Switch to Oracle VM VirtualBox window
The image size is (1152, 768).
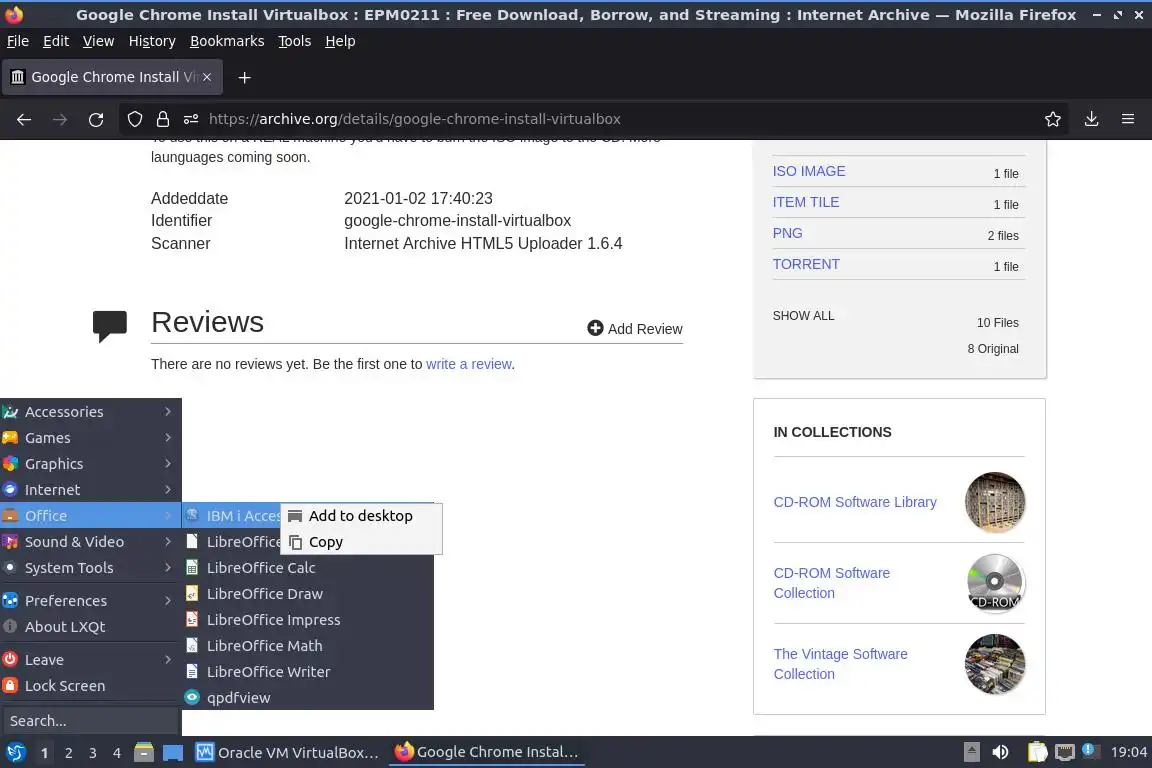coord(287,753)
